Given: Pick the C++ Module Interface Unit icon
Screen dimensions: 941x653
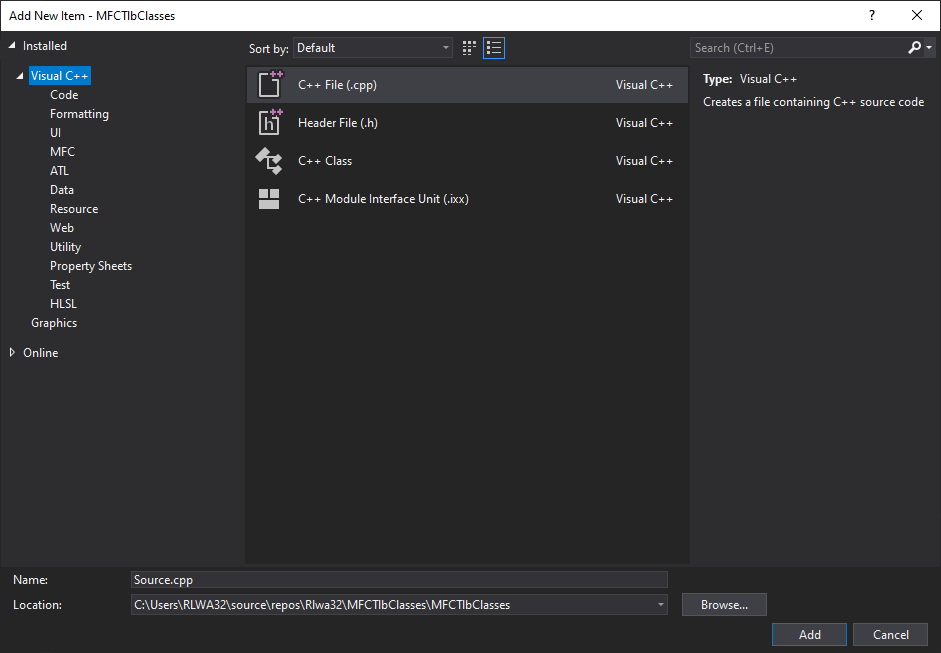Looking at the screenshot, I should [269, 199].
